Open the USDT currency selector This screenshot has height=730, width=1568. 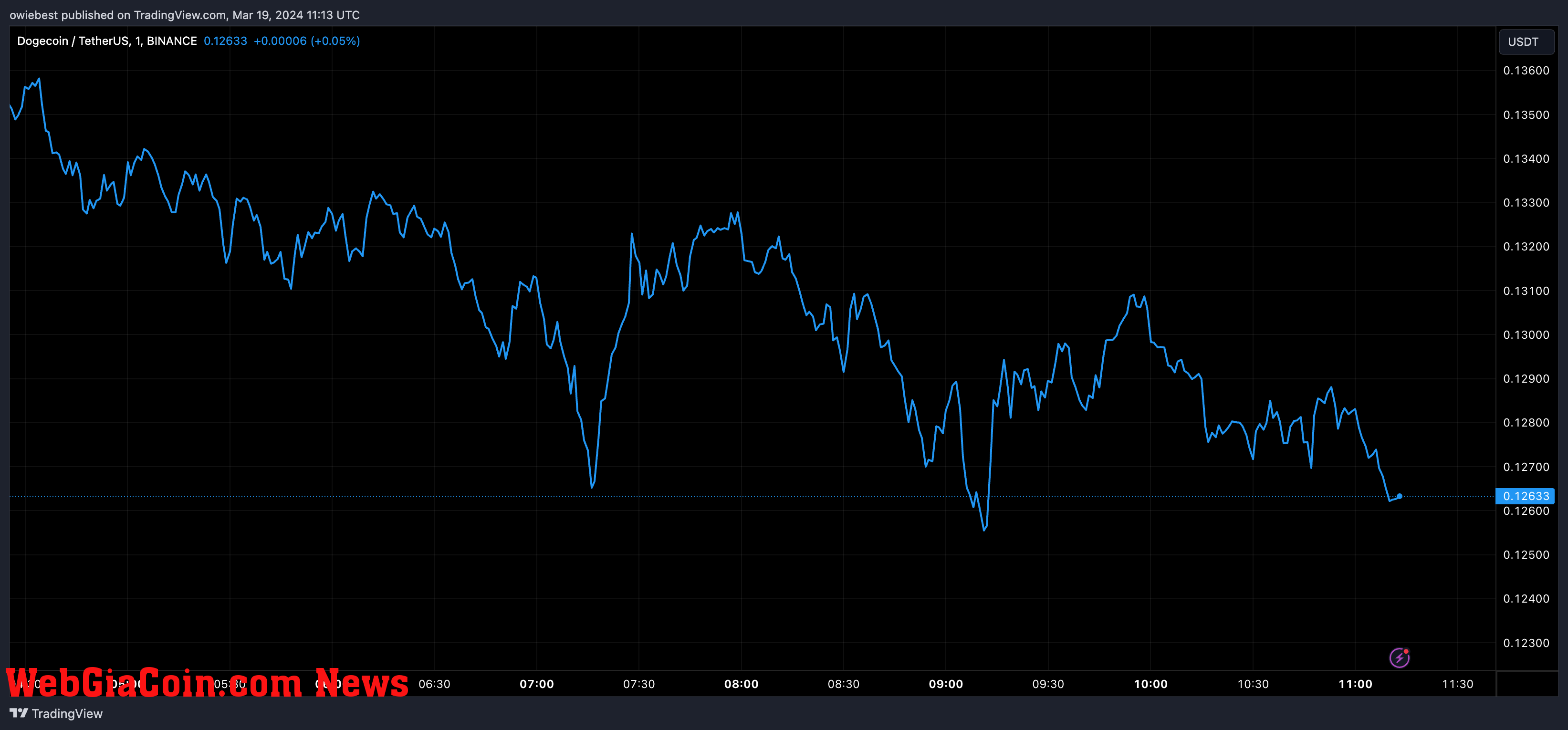coord(1526,42)
